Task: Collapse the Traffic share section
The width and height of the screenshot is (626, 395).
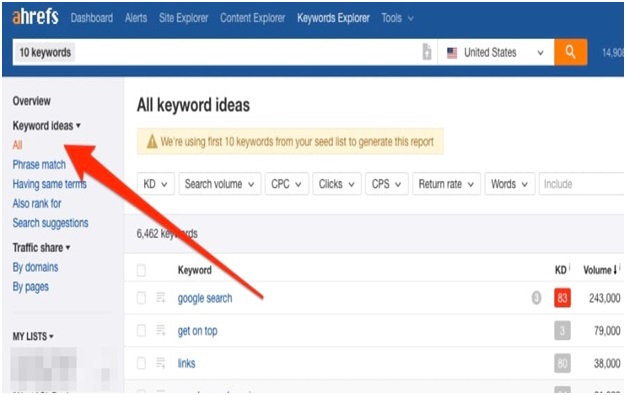Action: (x=42, y=247)
